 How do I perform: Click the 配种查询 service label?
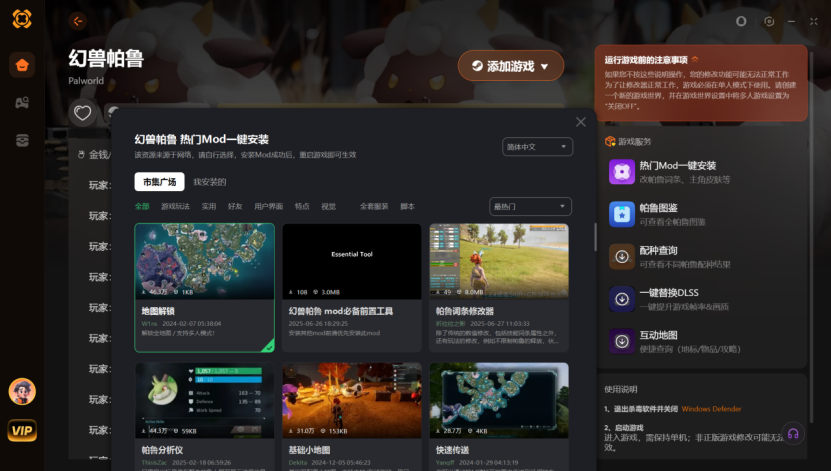(658, 251)
